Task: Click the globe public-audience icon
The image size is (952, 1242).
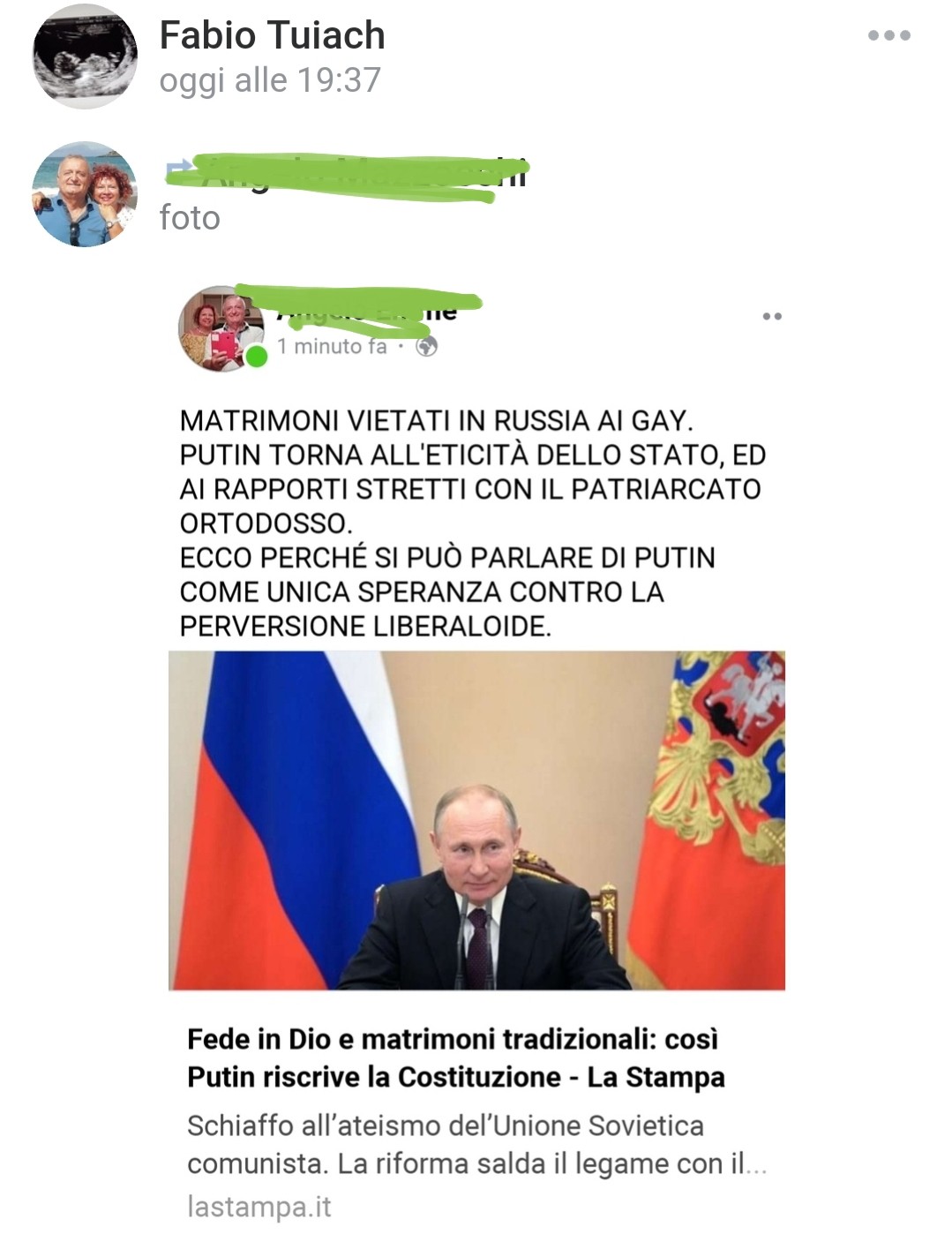Action: (x=427, y=347)
